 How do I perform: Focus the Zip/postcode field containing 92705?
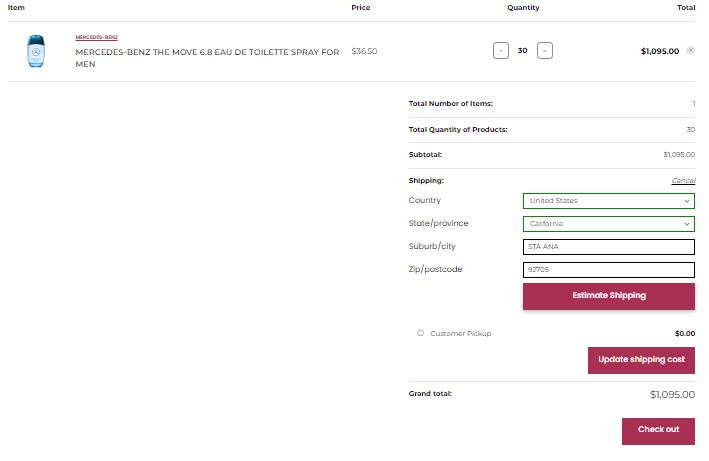point(609,270)
